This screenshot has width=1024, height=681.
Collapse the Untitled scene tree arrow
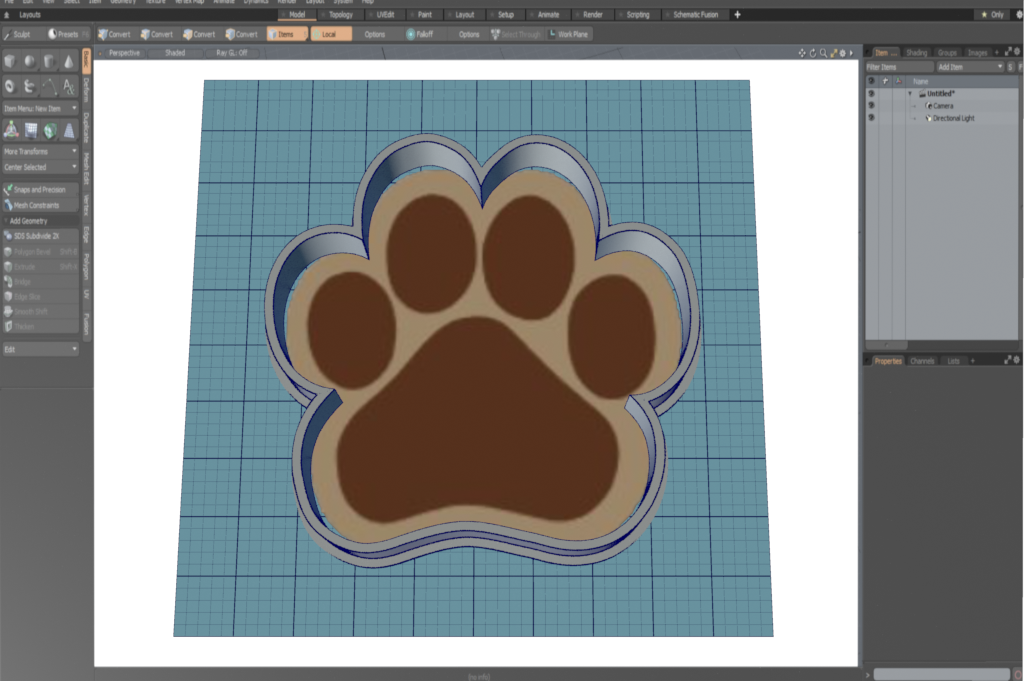tap(910, 93)
